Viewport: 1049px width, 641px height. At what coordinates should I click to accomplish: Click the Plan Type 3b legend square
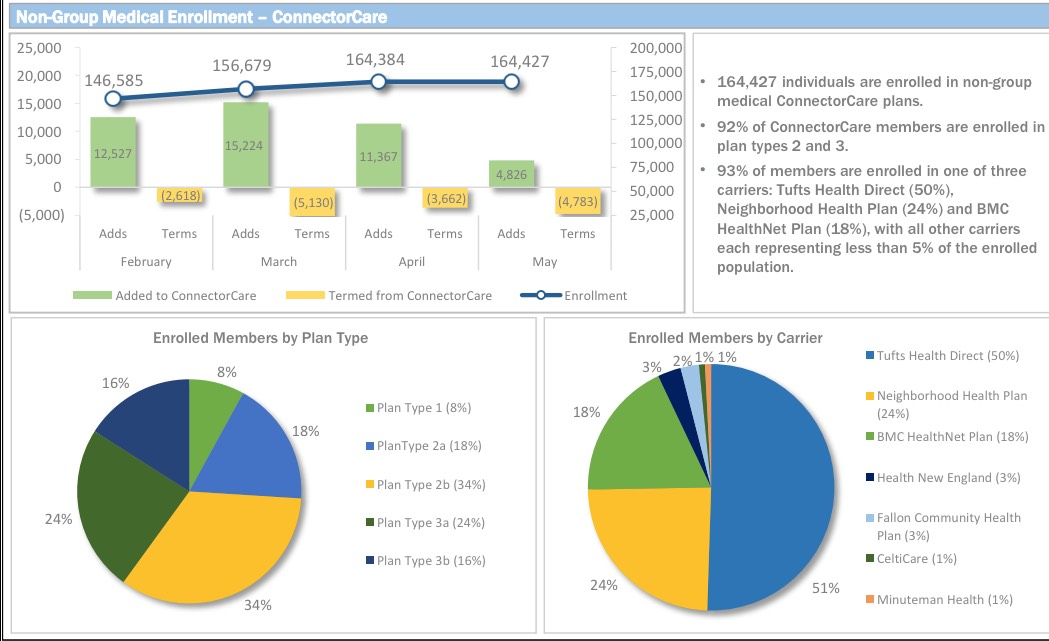369,561
